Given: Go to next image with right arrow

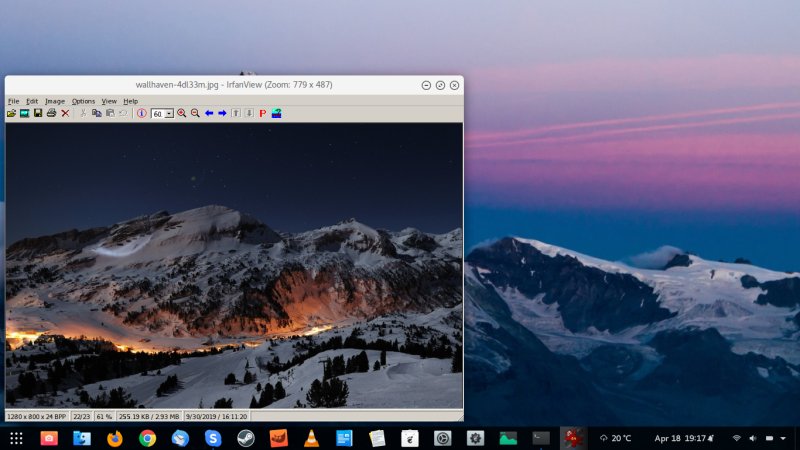Looking at the screenshot, I should [x=222, y=113].
